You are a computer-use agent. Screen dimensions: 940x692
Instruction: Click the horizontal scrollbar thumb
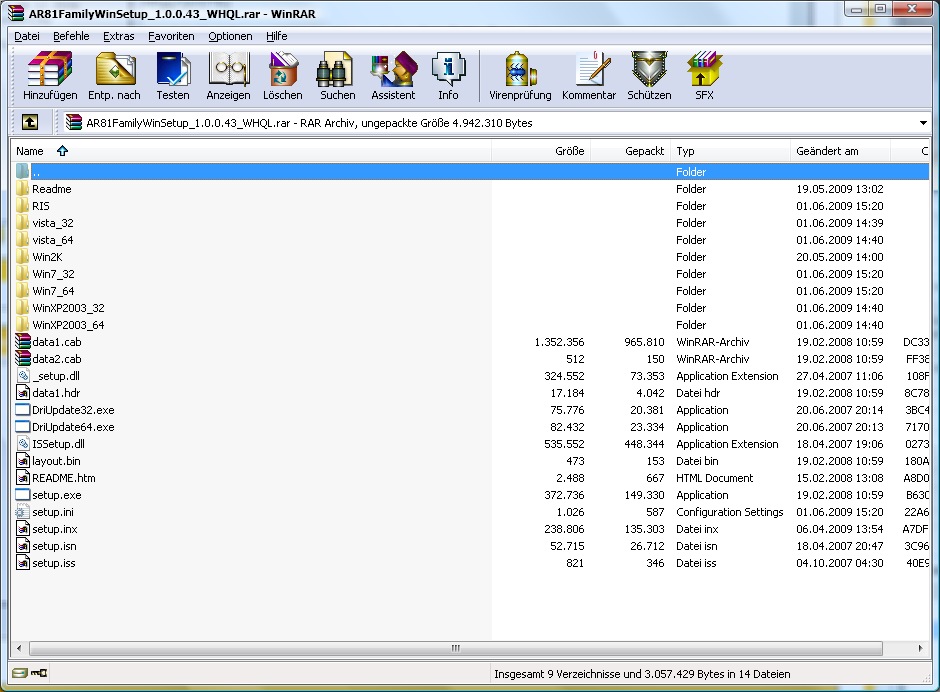coord(456,648)
